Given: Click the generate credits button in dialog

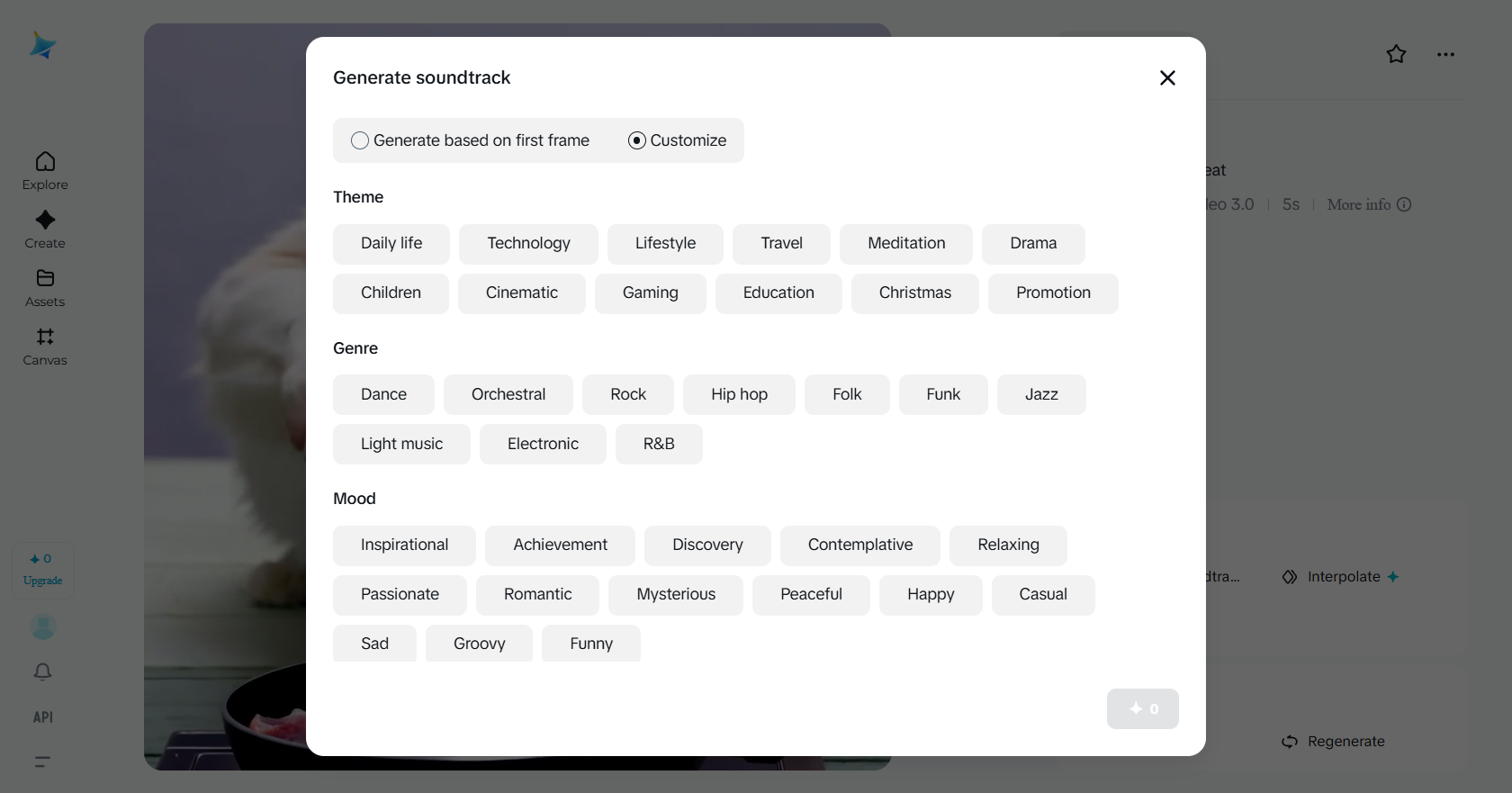Looking at the screenshot, I should point(1142,709).
